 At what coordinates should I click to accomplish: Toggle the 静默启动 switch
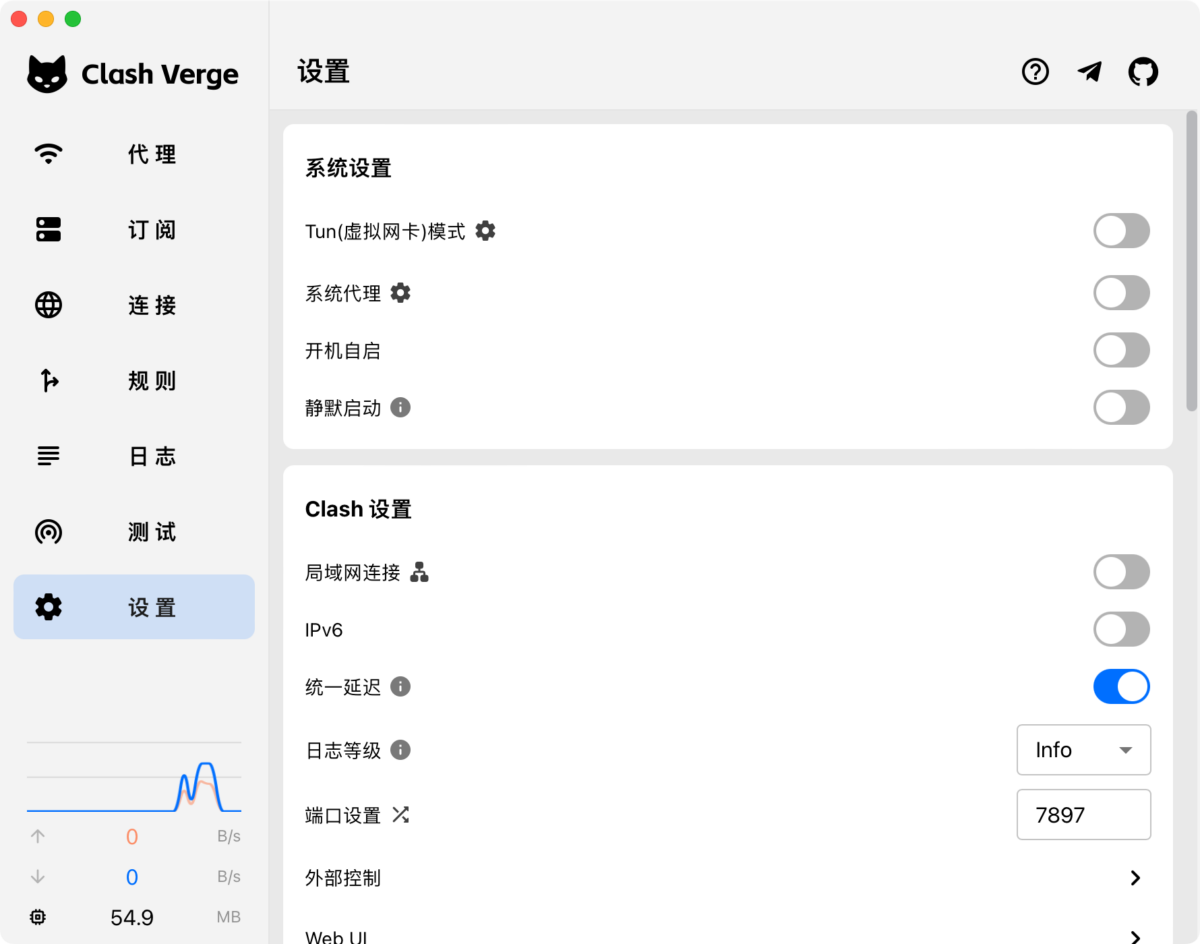[1121, 408]
